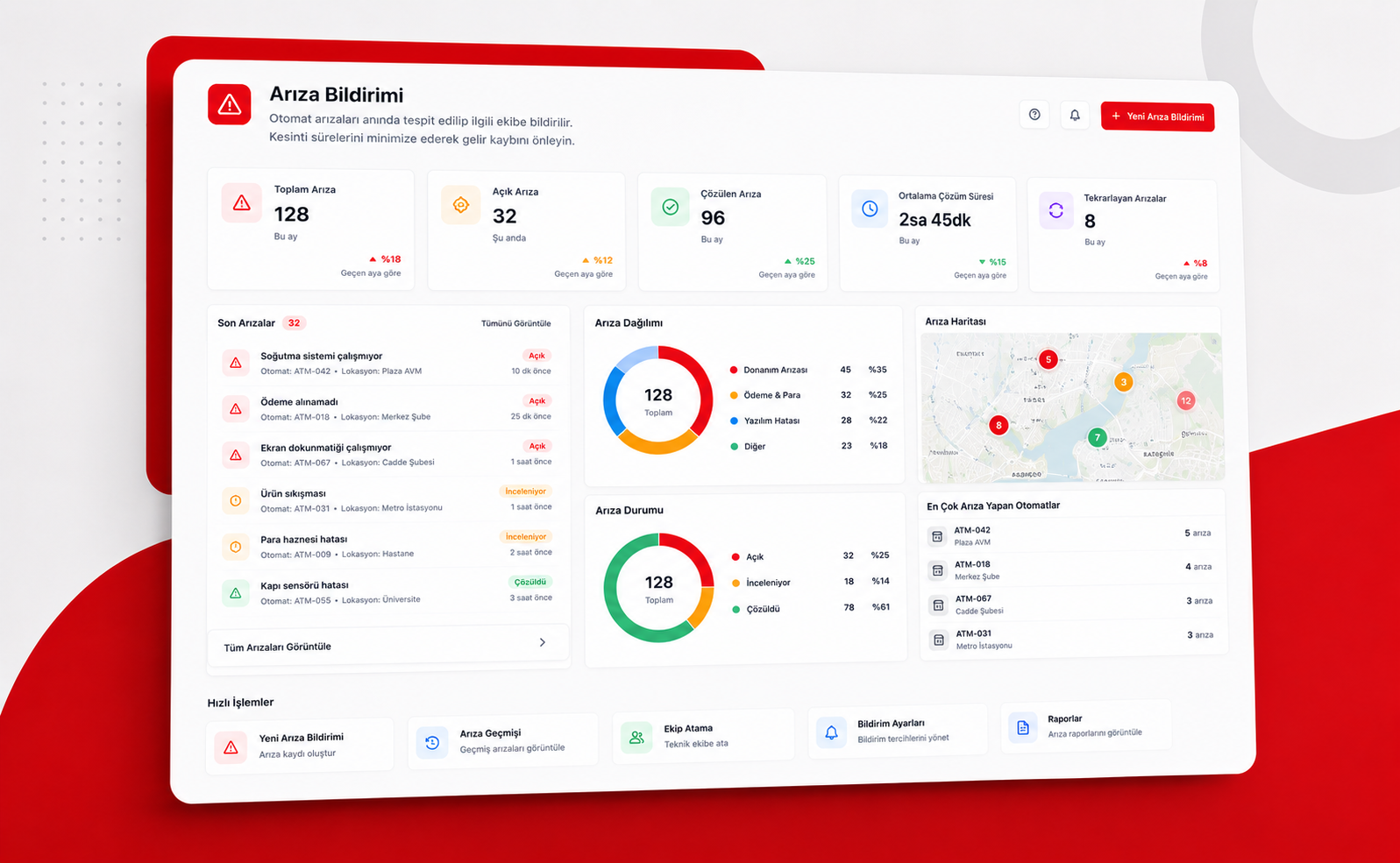Image resolution: width=1400 pixels, height=863 pixels.
Task: Click the Toplam Arıza warning triangle icon
Action: click(x=242, y=203)
